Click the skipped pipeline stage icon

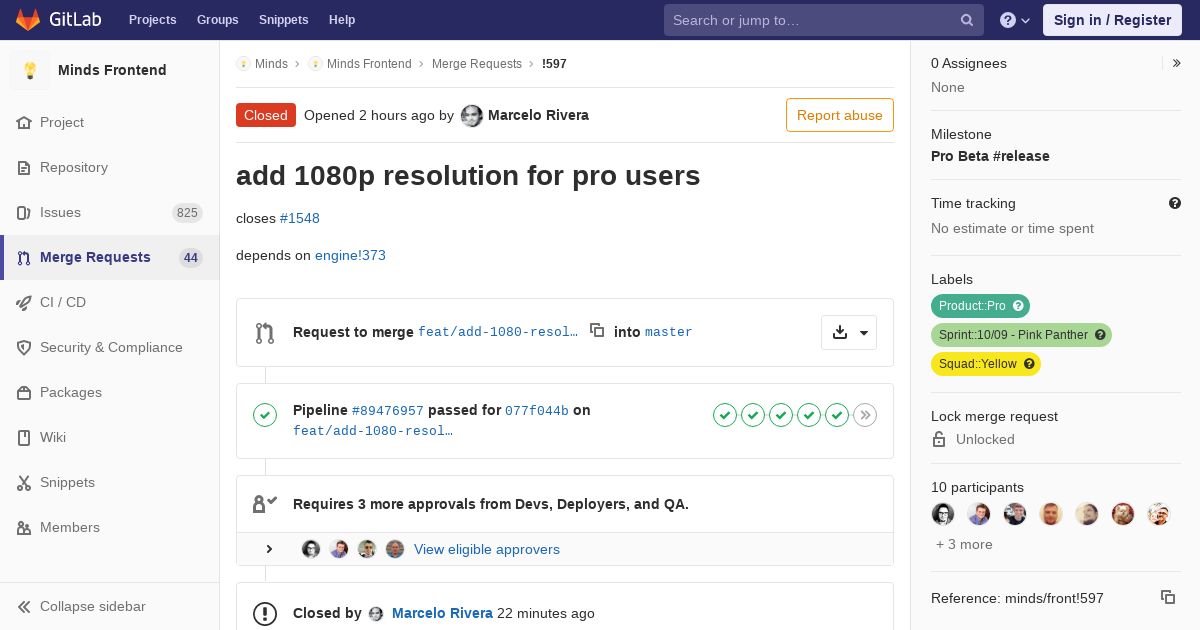pyautogui.click(x=865, y=415)
